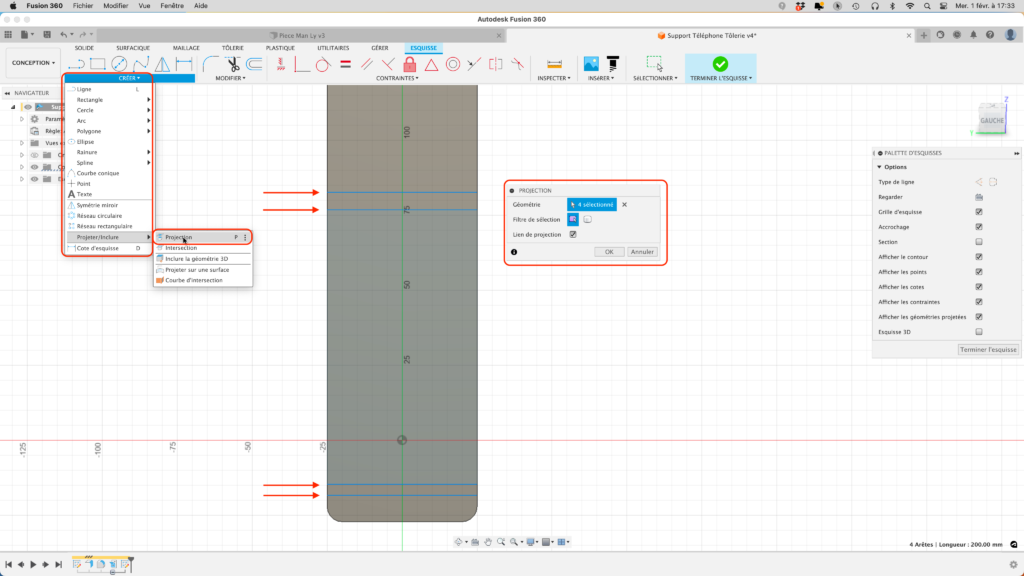This screenshot has width=1024, height=576.
Task: Click the green checkmark Finish Sketch icon
Action: 720,63
